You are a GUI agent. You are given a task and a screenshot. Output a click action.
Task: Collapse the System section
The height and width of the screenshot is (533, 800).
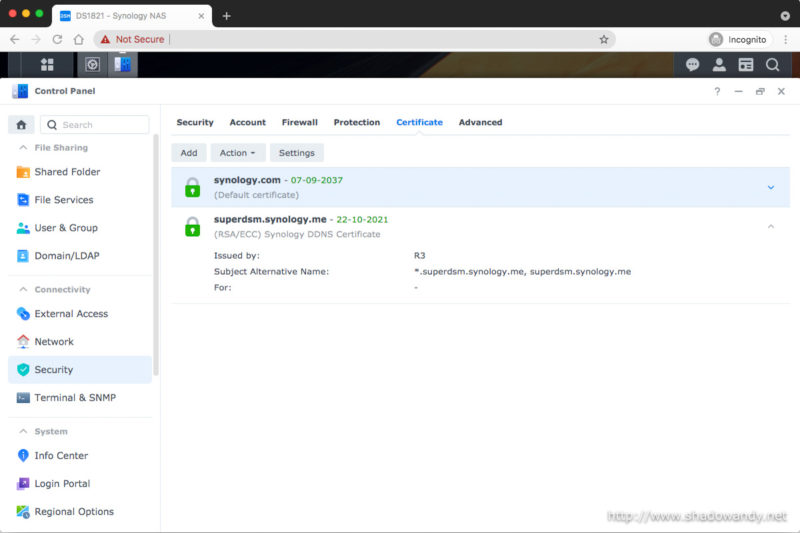(23, 431)
